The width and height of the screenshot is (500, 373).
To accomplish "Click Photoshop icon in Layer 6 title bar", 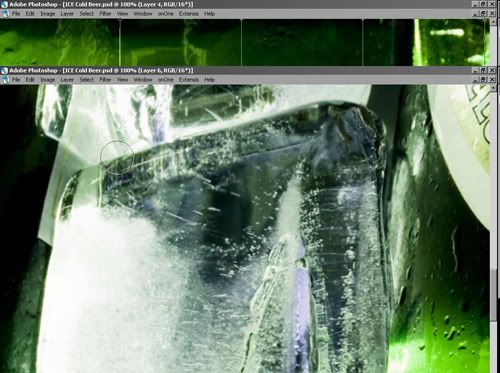I will [x=4, y=70].
